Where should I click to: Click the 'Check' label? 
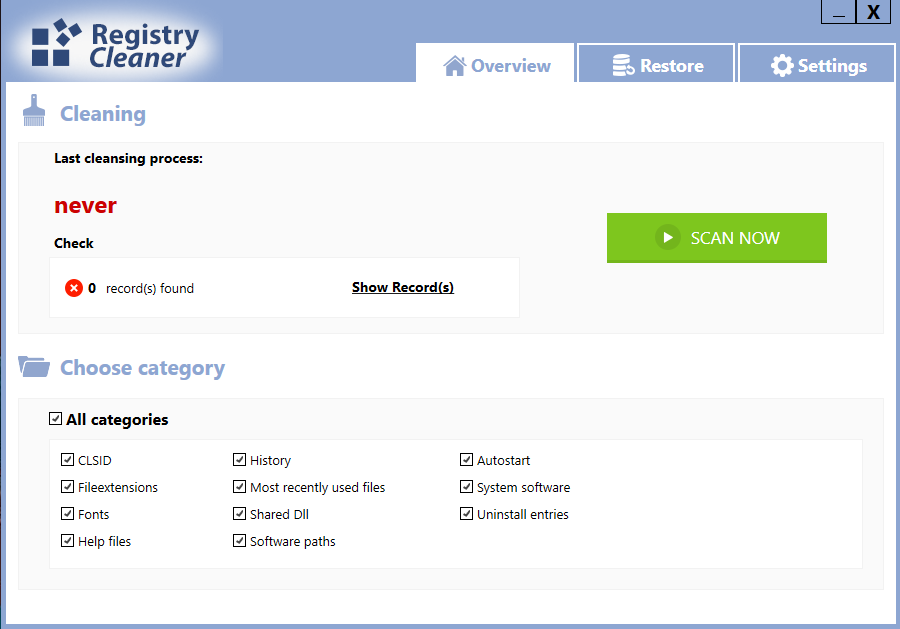point(73,243)
